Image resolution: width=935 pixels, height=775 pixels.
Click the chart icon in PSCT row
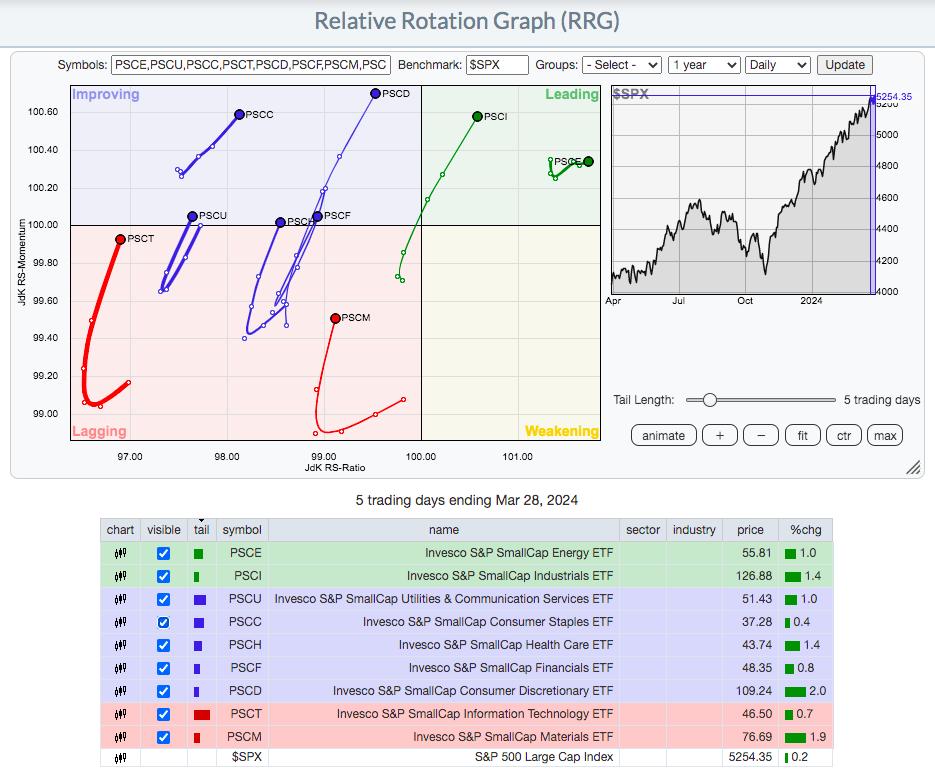[120, 714]
